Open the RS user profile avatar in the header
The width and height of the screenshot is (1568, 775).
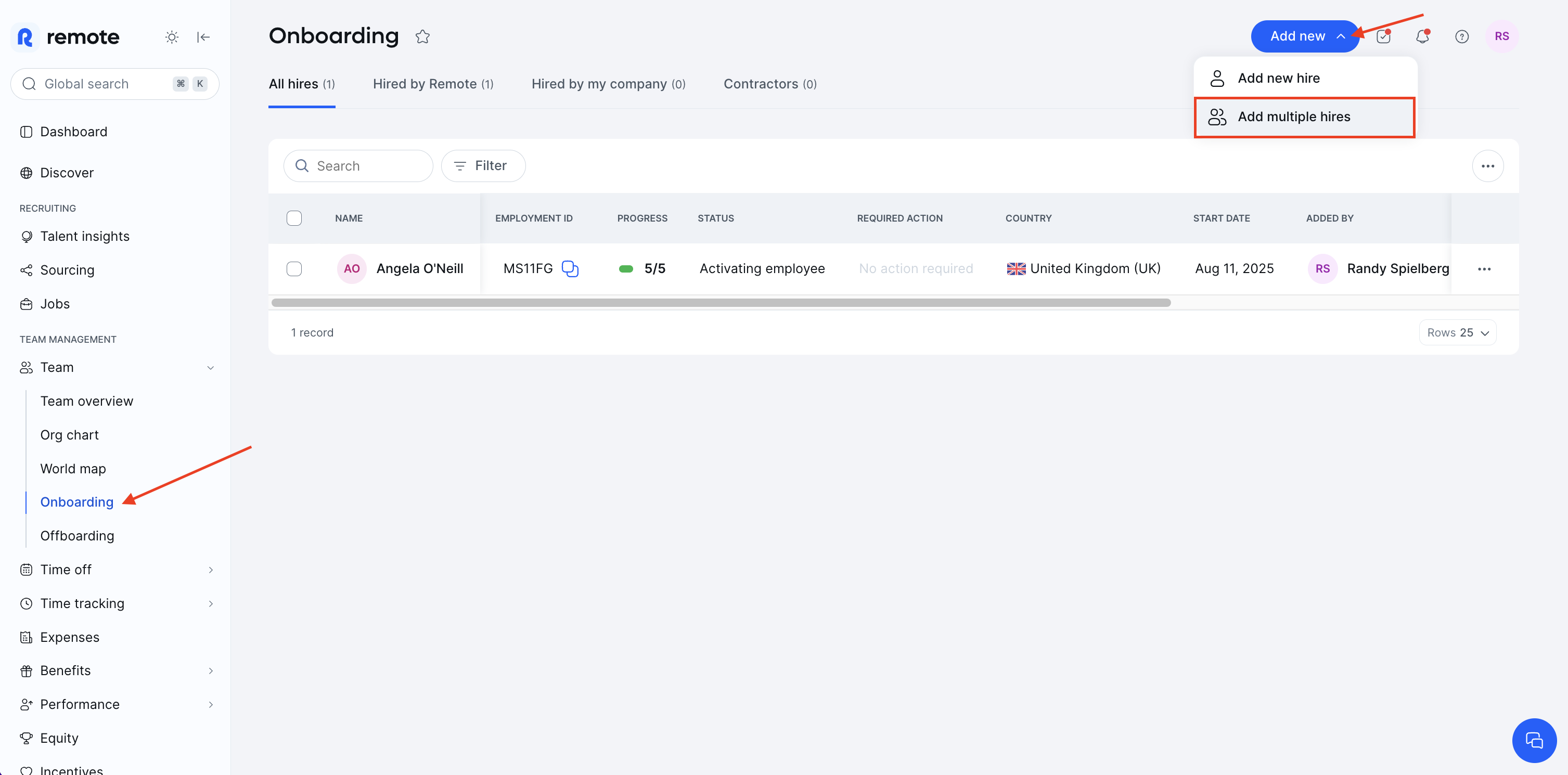1501,36
